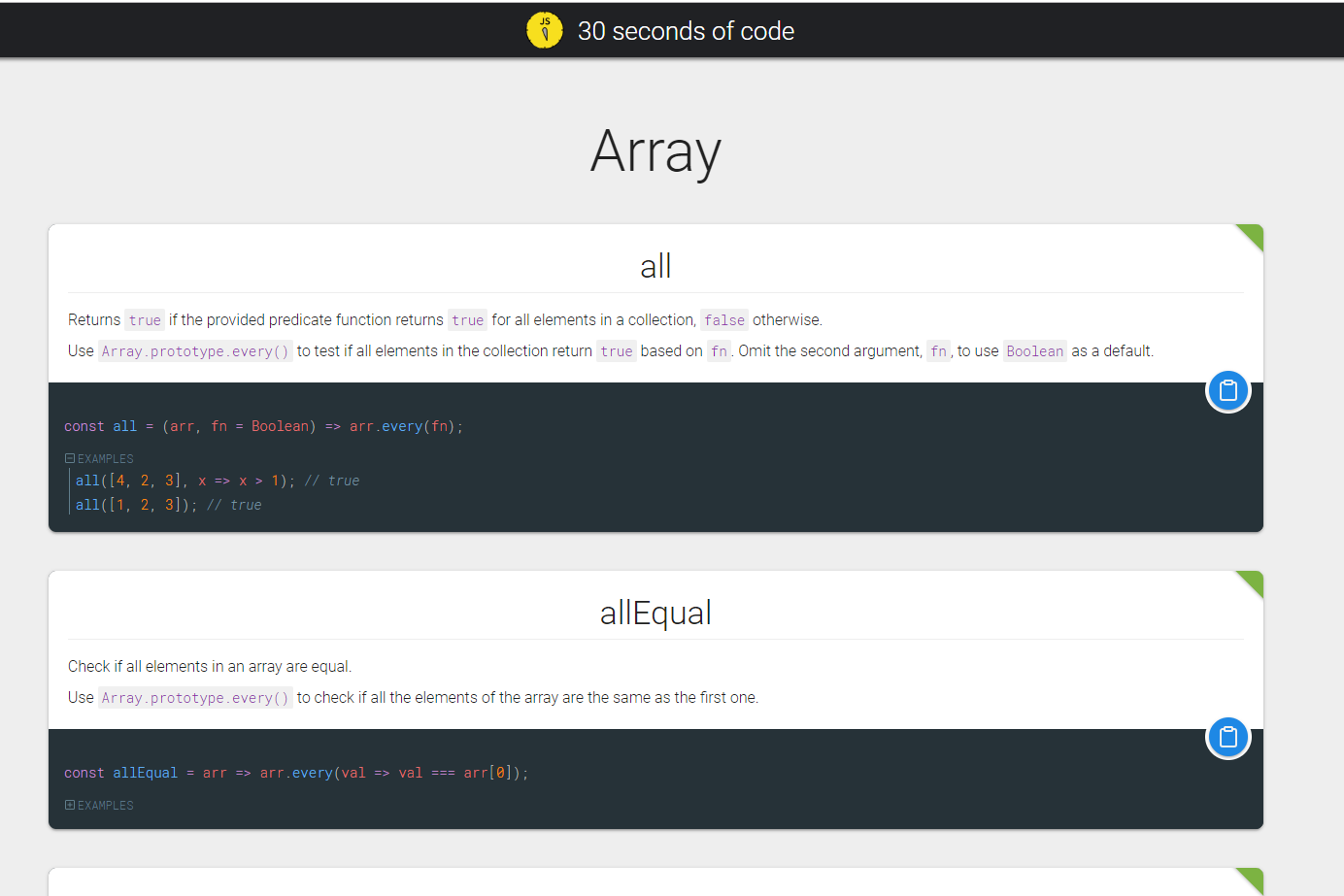This screenshot has height=896, width=1344.
Task: Click the 'Boolean' inline code in all description
Action: coord(1035,351)
